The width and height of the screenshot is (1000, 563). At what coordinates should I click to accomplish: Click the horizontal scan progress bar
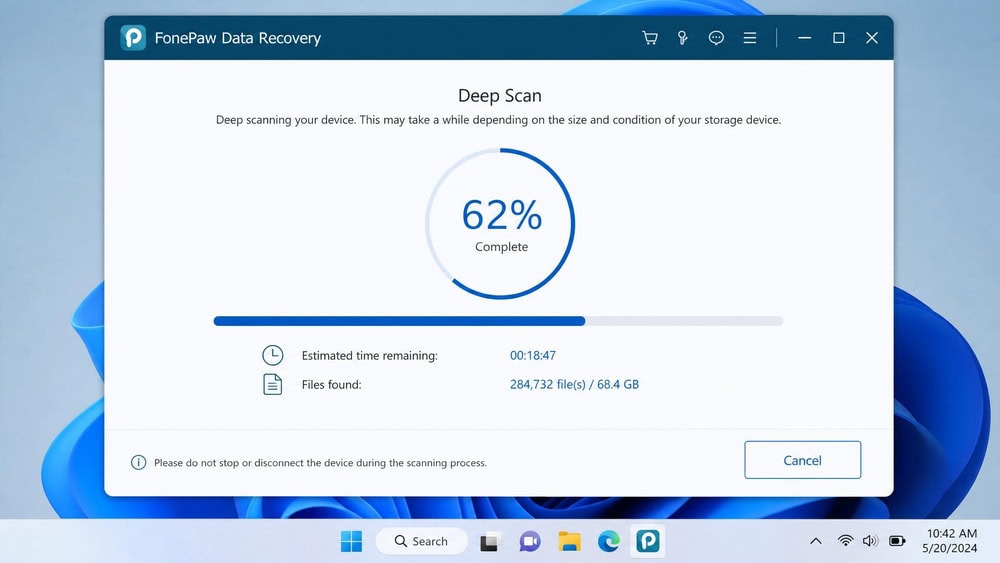[498, 321]
